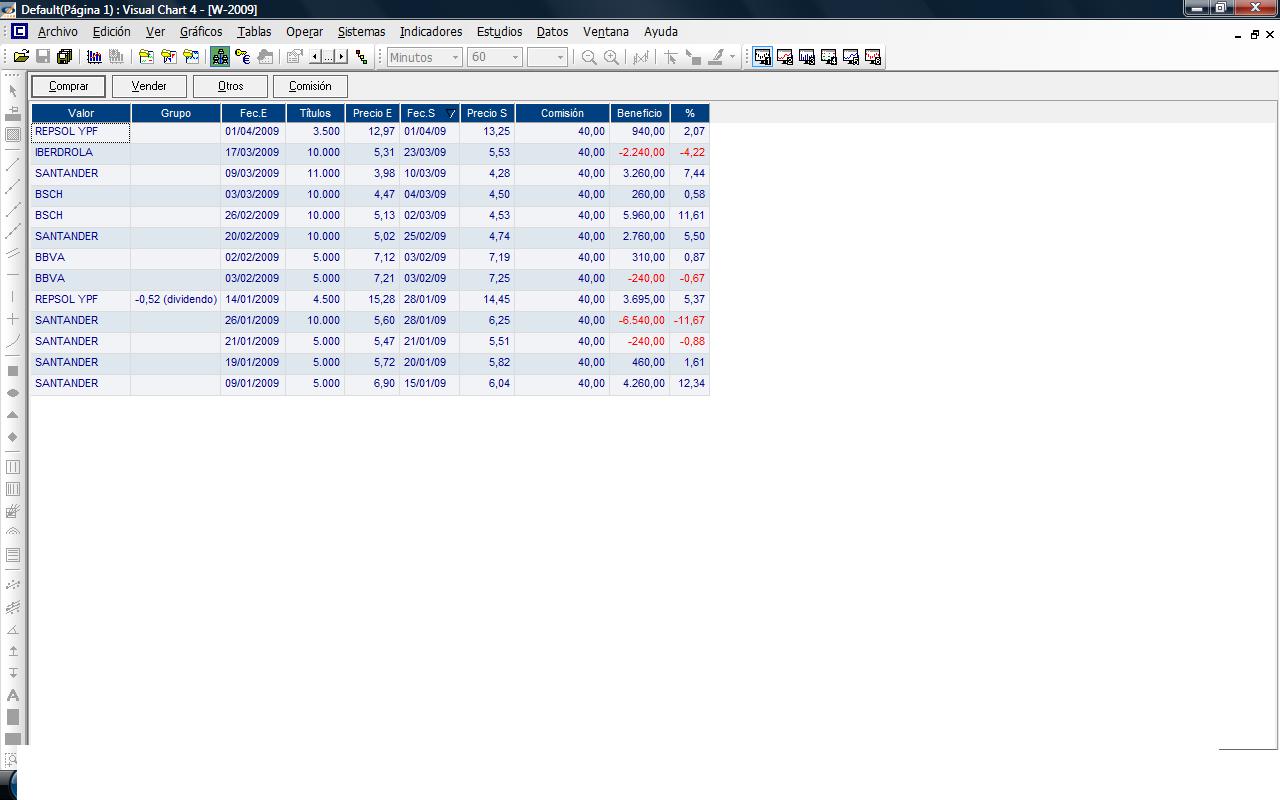Open the Indicadores menu
Screen dimensions: 1280x800
[431, 31]
